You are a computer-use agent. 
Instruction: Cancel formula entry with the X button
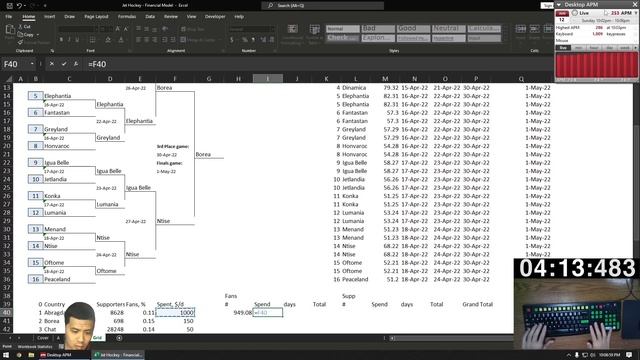(51, 64)
